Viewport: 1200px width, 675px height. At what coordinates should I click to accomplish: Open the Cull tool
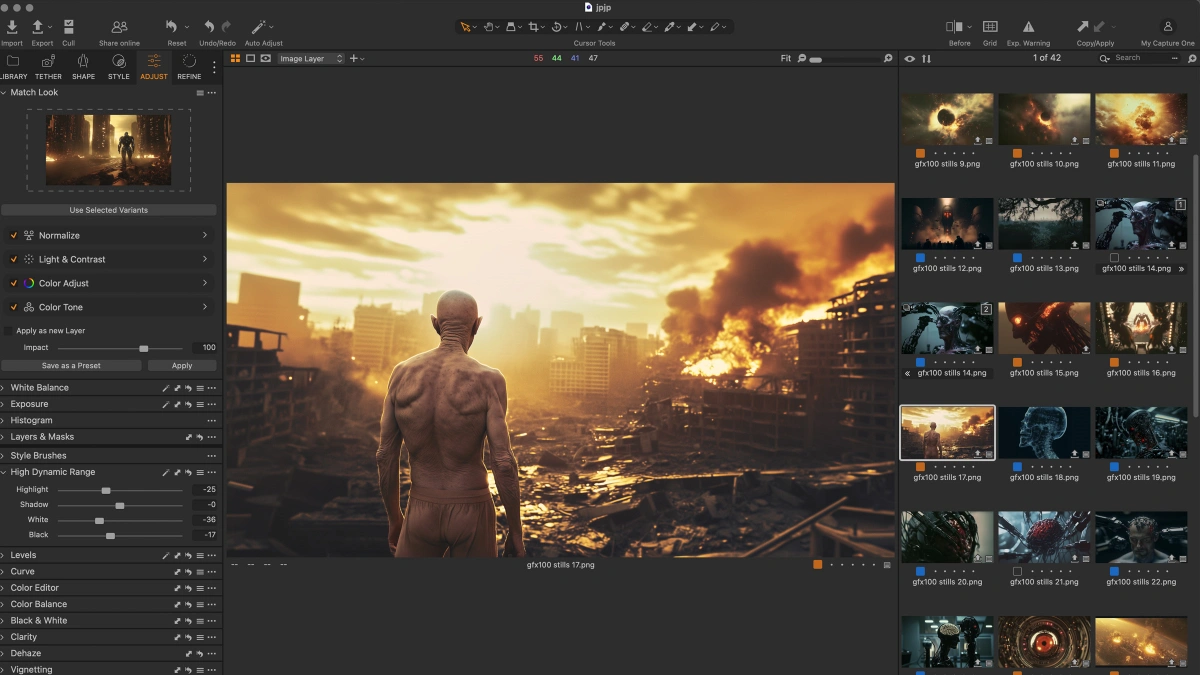point(68,26)
